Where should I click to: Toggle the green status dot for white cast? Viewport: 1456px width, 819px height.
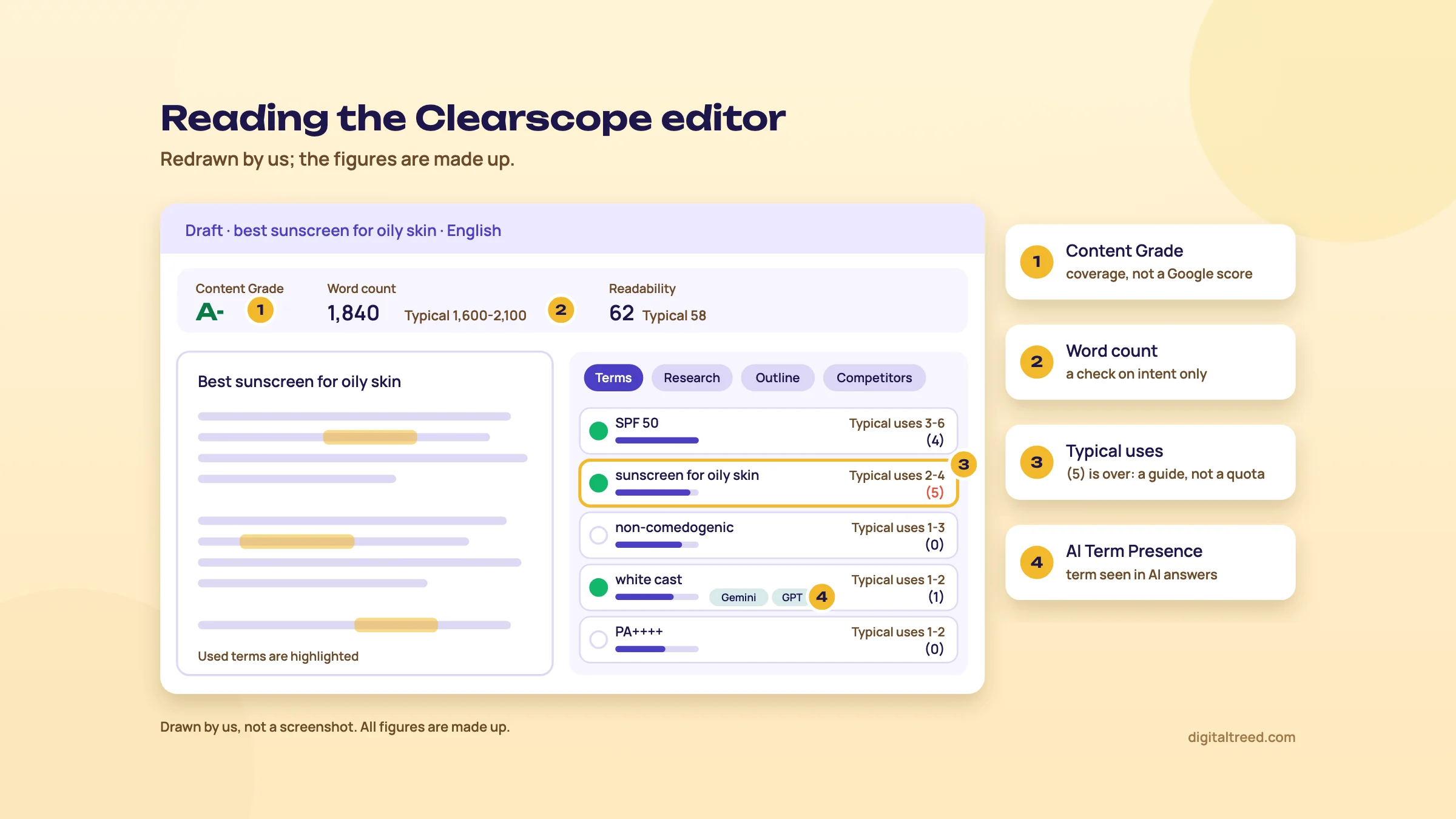pyautogui.click(x=599, y=587)
